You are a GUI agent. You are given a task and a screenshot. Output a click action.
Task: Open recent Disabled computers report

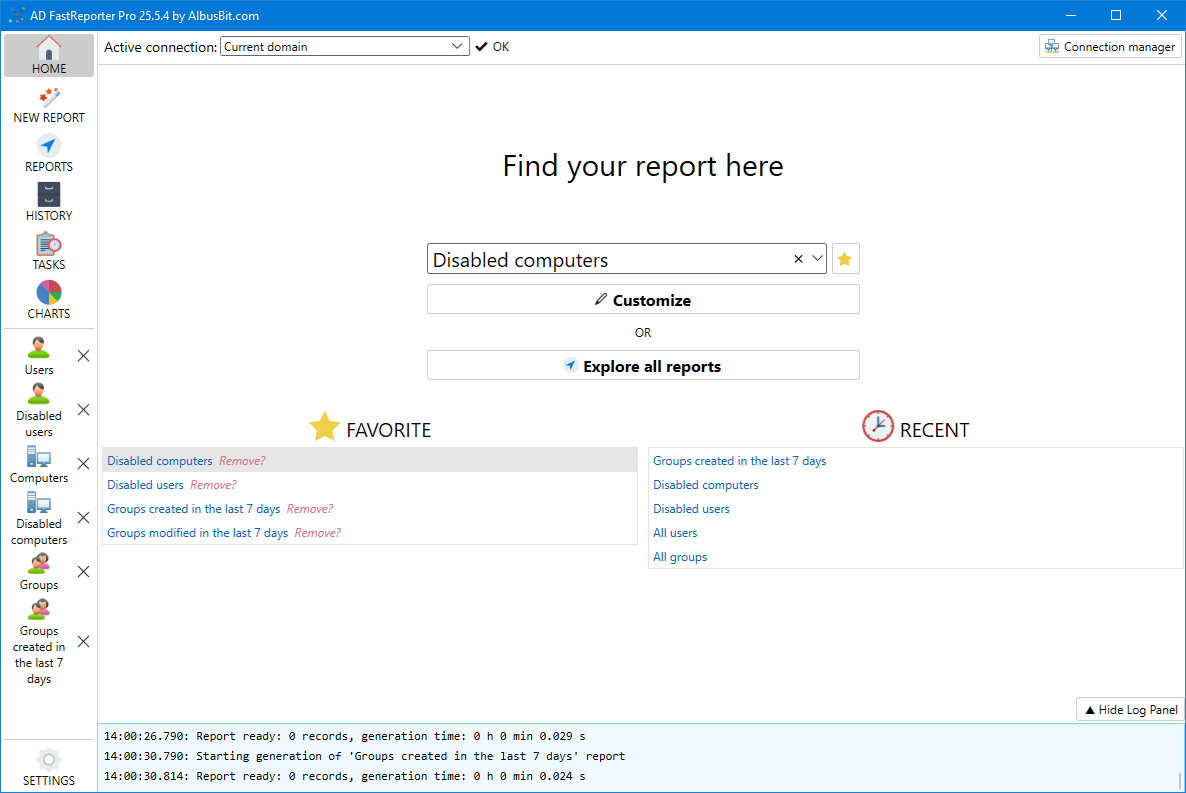tap(706, 484)
